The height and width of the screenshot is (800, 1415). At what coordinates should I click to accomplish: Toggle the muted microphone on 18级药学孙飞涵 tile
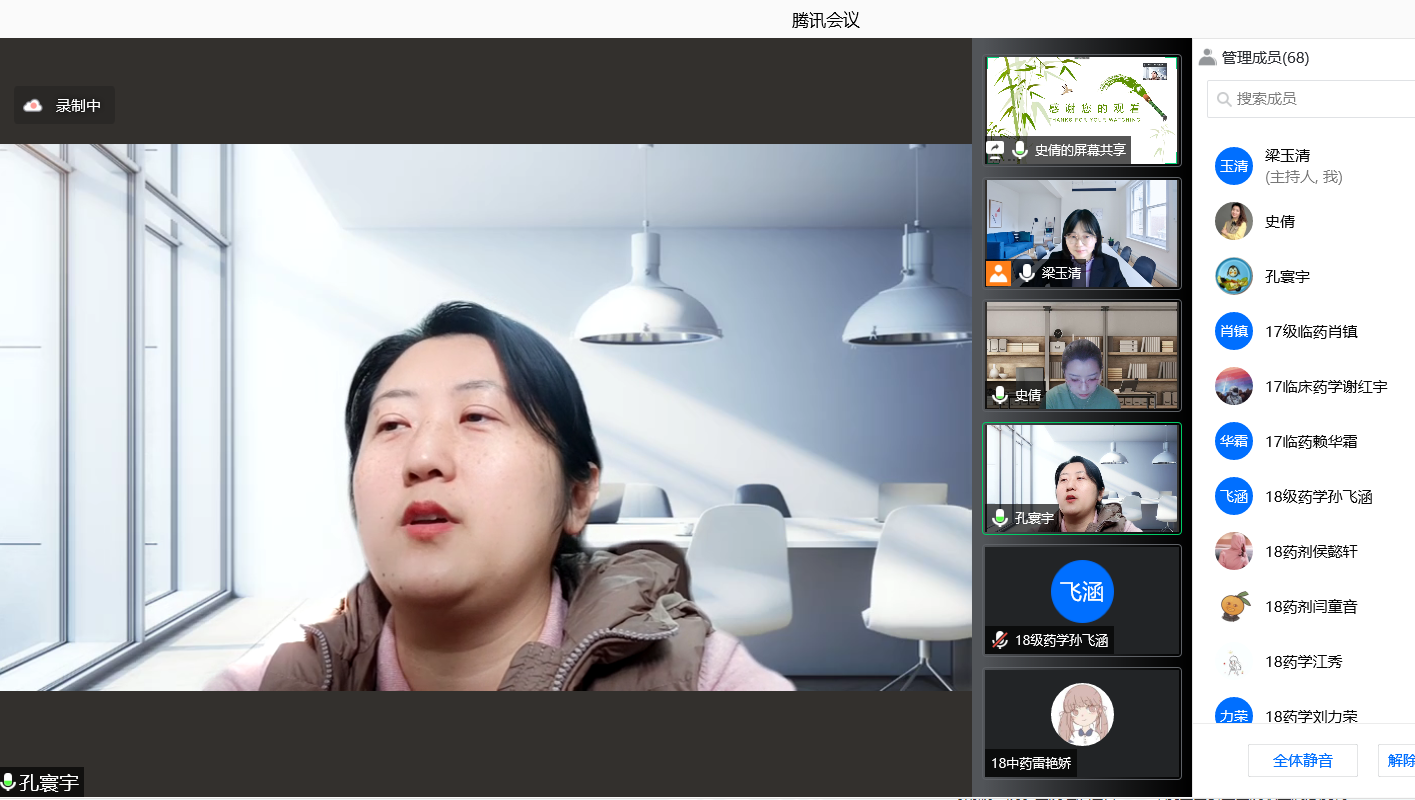pyautogui.click(x=999, y=640)
